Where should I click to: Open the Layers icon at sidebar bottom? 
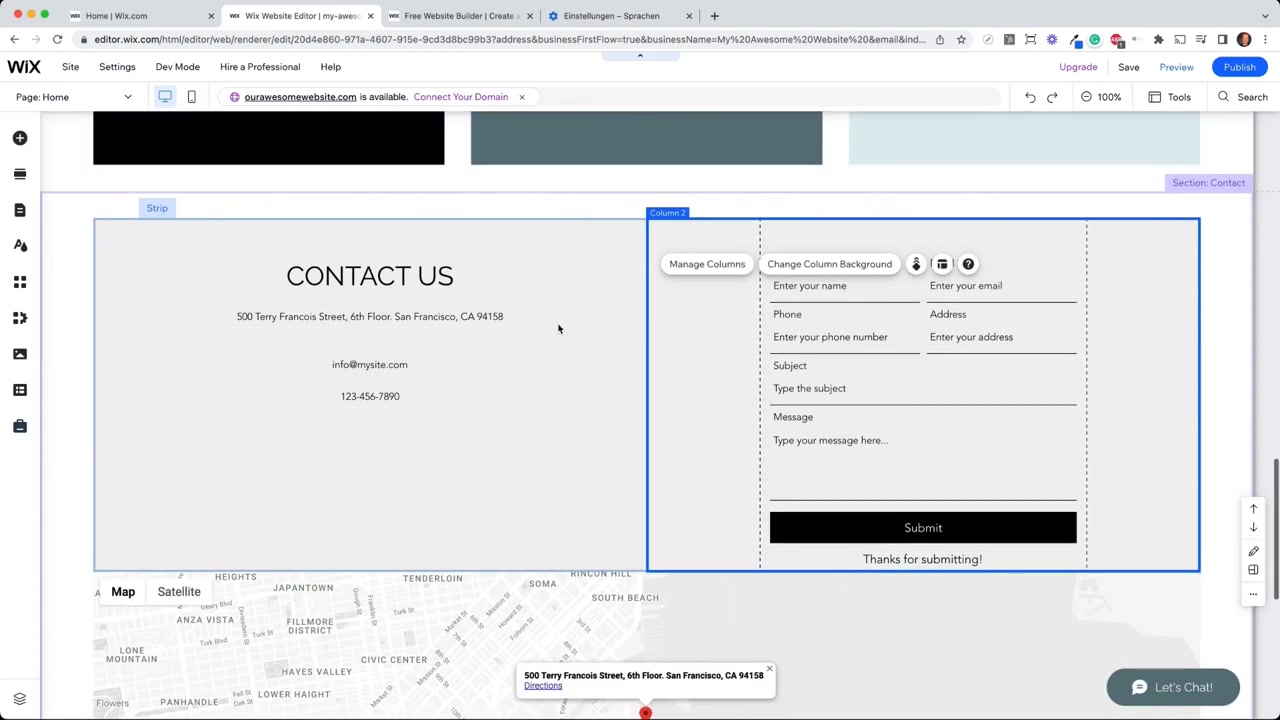19,699
